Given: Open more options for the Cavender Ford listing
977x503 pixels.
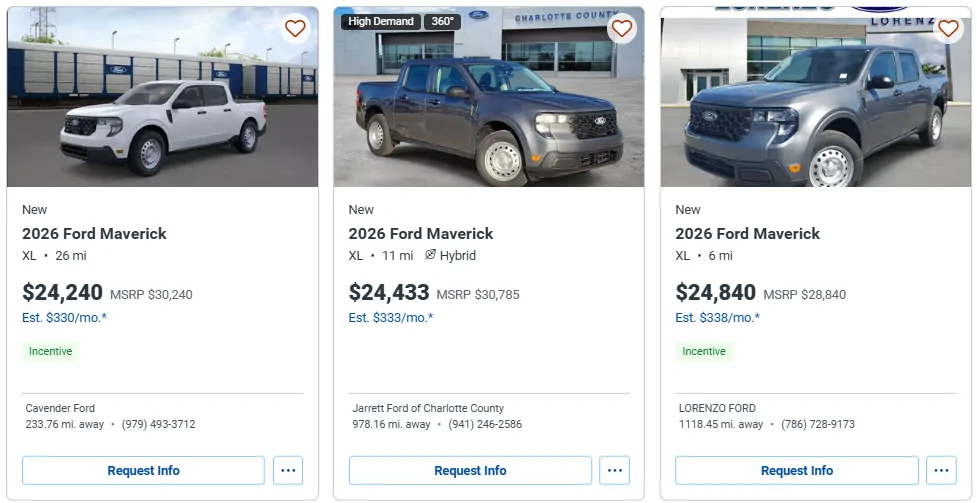Looking at the screenshot, I should [x=288, y=470].
